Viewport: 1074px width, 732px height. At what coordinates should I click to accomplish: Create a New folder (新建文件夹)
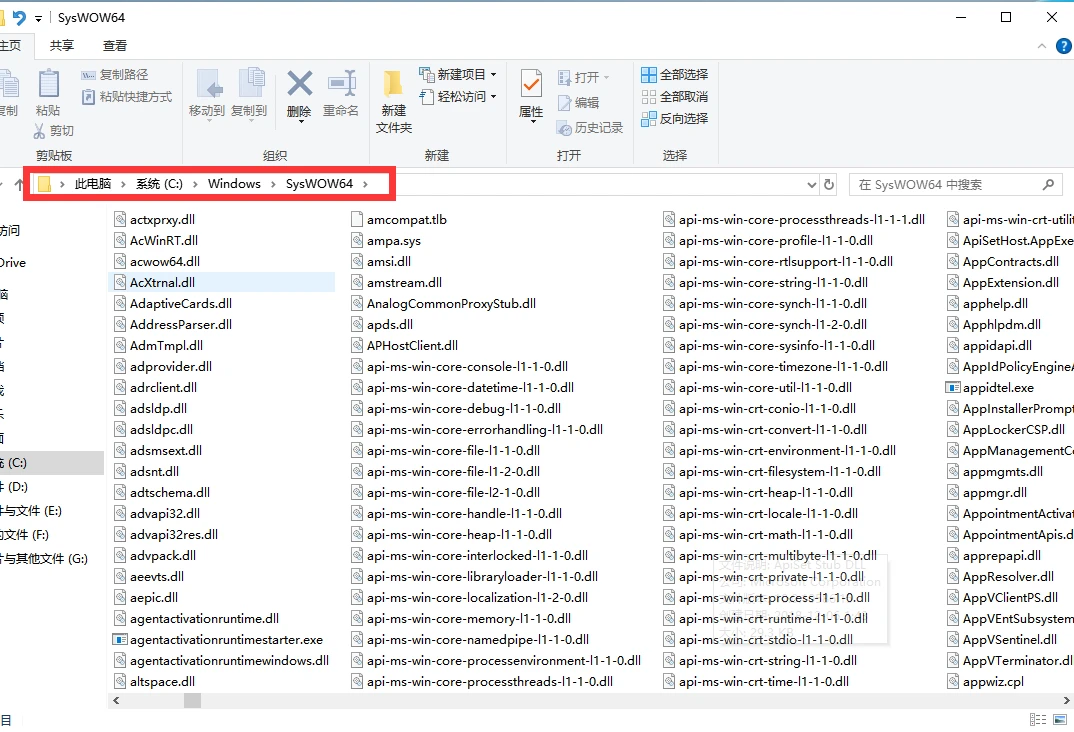[x=393, y=101]
